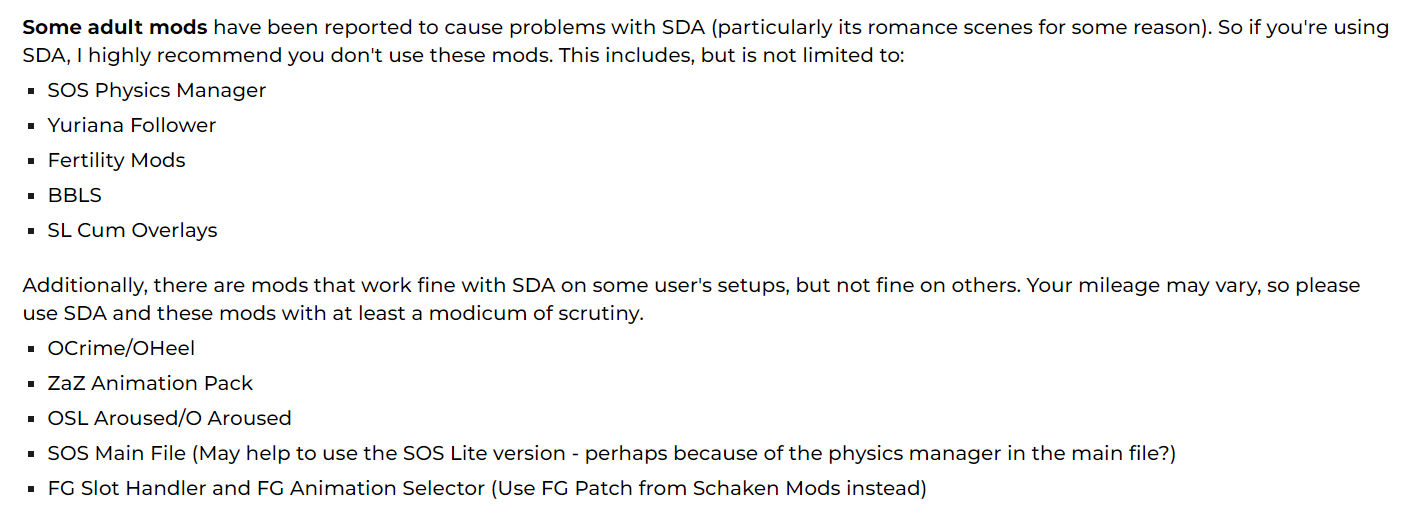Image resolution: width=1422 pixels, height=511 pixels.
Task: Click the bullet beside SOS Main File
Action: [32, 454]
